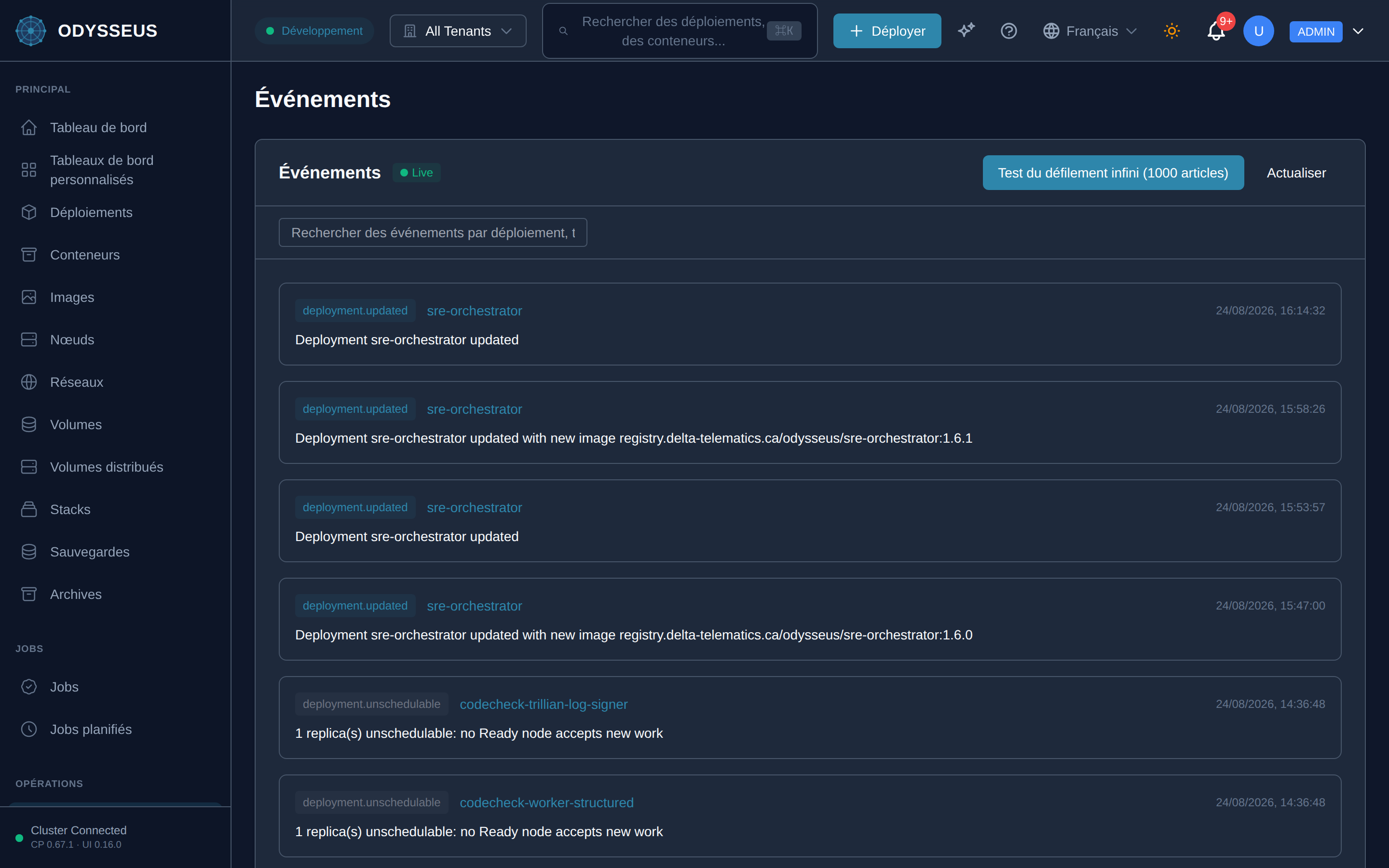Click the Images sidebar icon
The width and height of the screenshot is (1389, 868).
pyautogui.click(x=29, y=298)
